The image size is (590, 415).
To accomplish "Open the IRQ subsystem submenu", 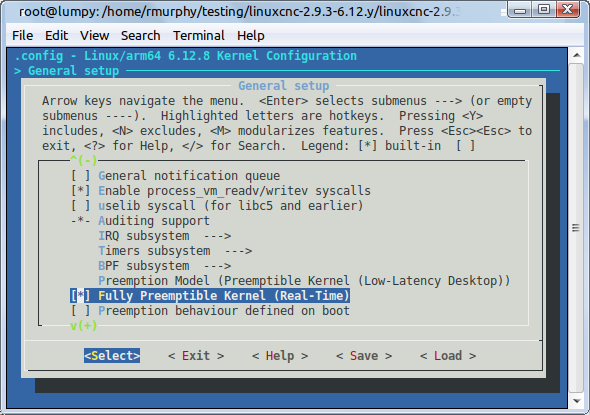I will point(164,236).
